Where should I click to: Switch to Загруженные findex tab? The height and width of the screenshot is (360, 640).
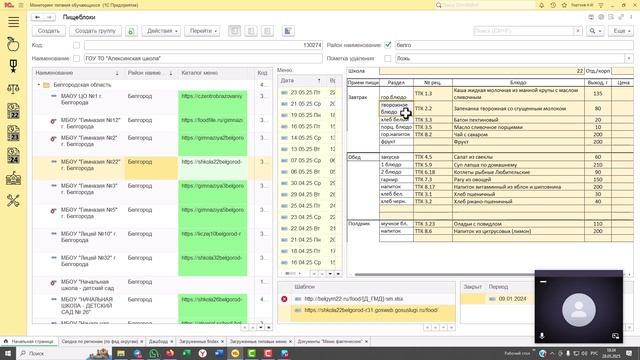200,342
